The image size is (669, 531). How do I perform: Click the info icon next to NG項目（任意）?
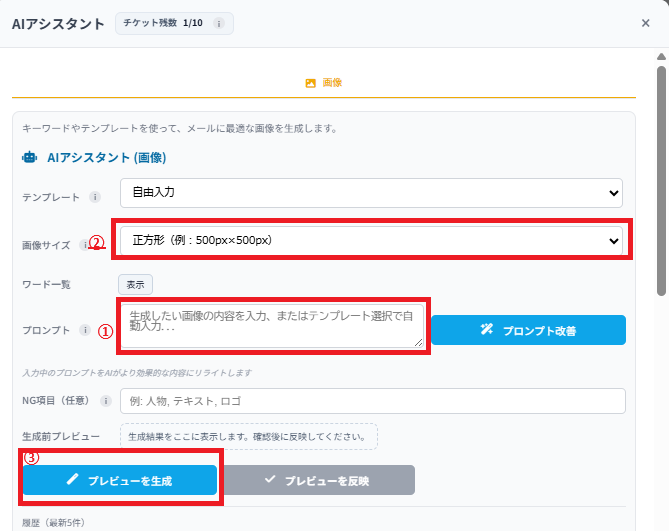(105, 401)
